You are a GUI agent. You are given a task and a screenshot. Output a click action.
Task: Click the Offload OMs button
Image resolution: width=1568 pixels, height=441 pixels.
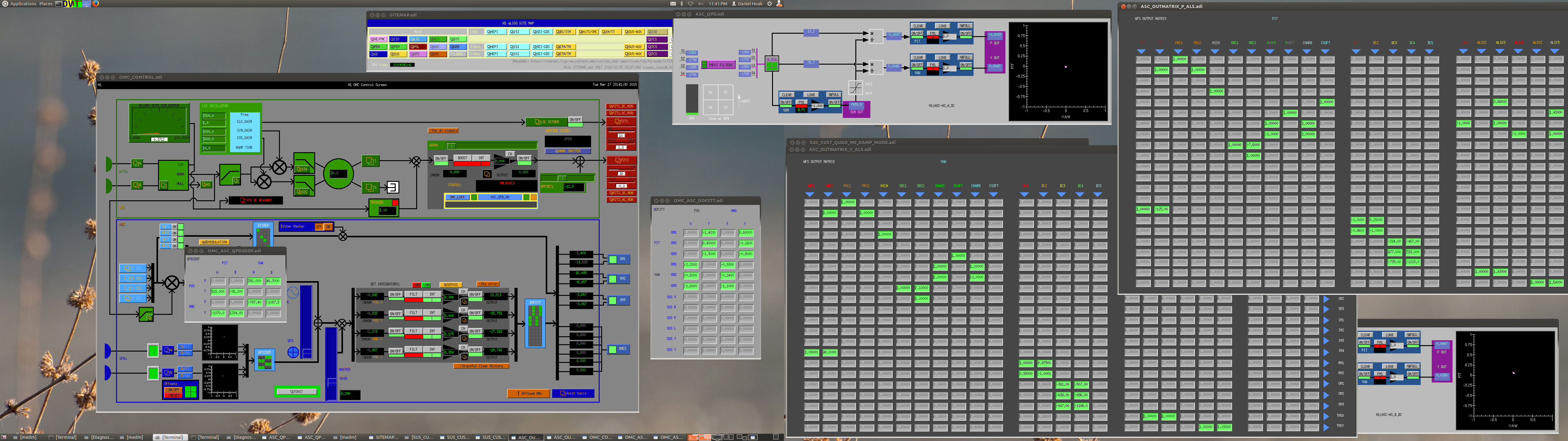pos(528,393)
